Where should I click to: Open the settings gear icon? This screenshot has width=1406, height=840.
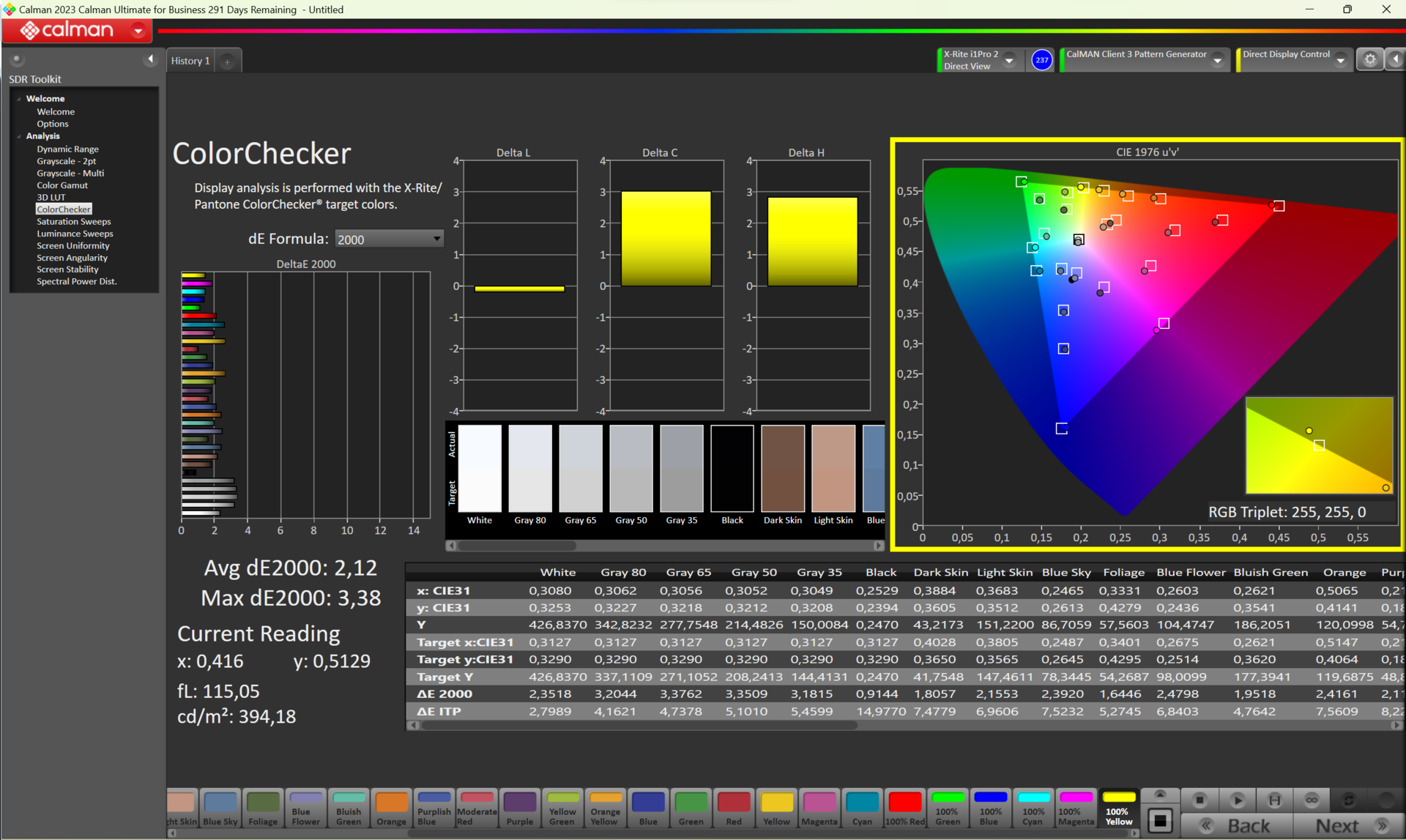pos(1370,60)
